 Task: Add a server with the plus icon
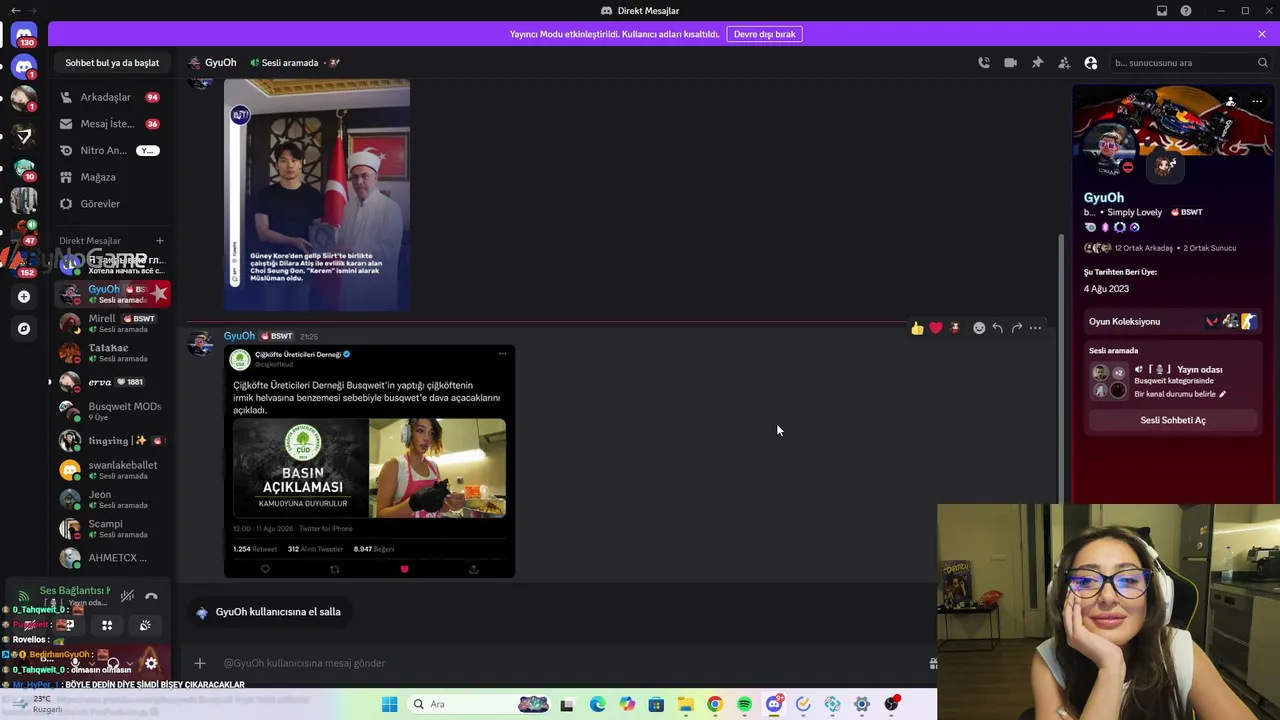tap(24, 296)
